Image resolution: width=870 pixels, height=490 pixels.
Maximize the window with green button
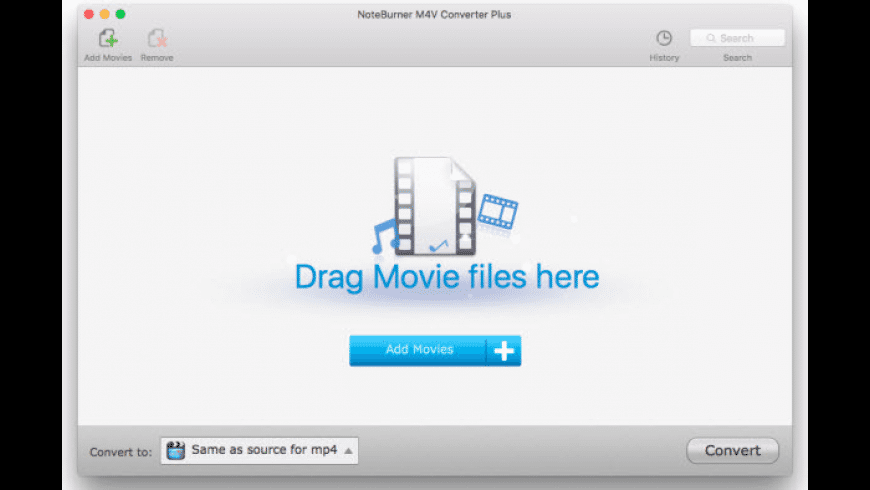coord(120,14)
